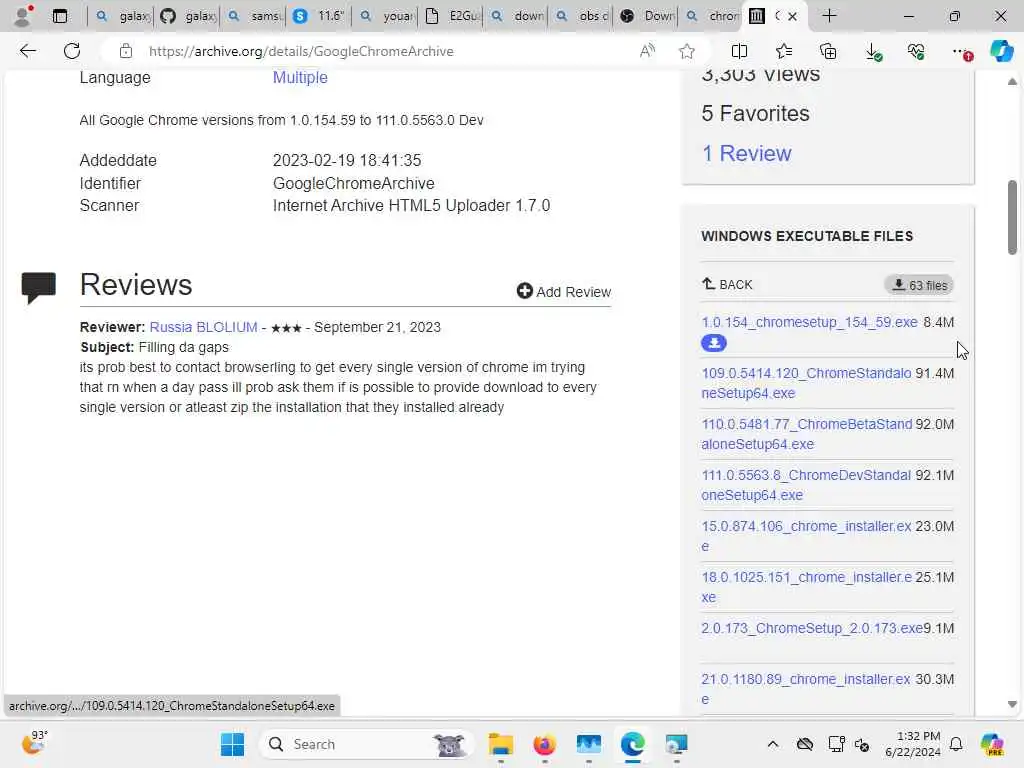This screenshot has width=1024, height=768.
Task: Switch to the 11.6" tab
Action: [319, 16]
